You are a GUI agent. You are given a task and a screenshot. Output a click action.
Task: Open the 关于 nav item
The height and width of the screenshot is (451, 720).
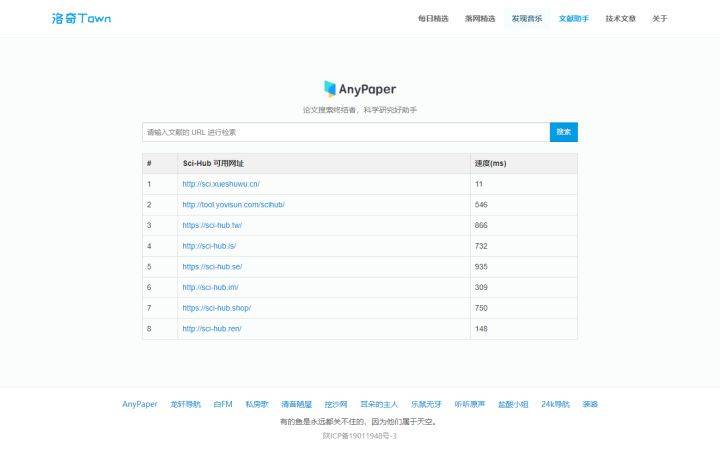[x=660, y=18]
